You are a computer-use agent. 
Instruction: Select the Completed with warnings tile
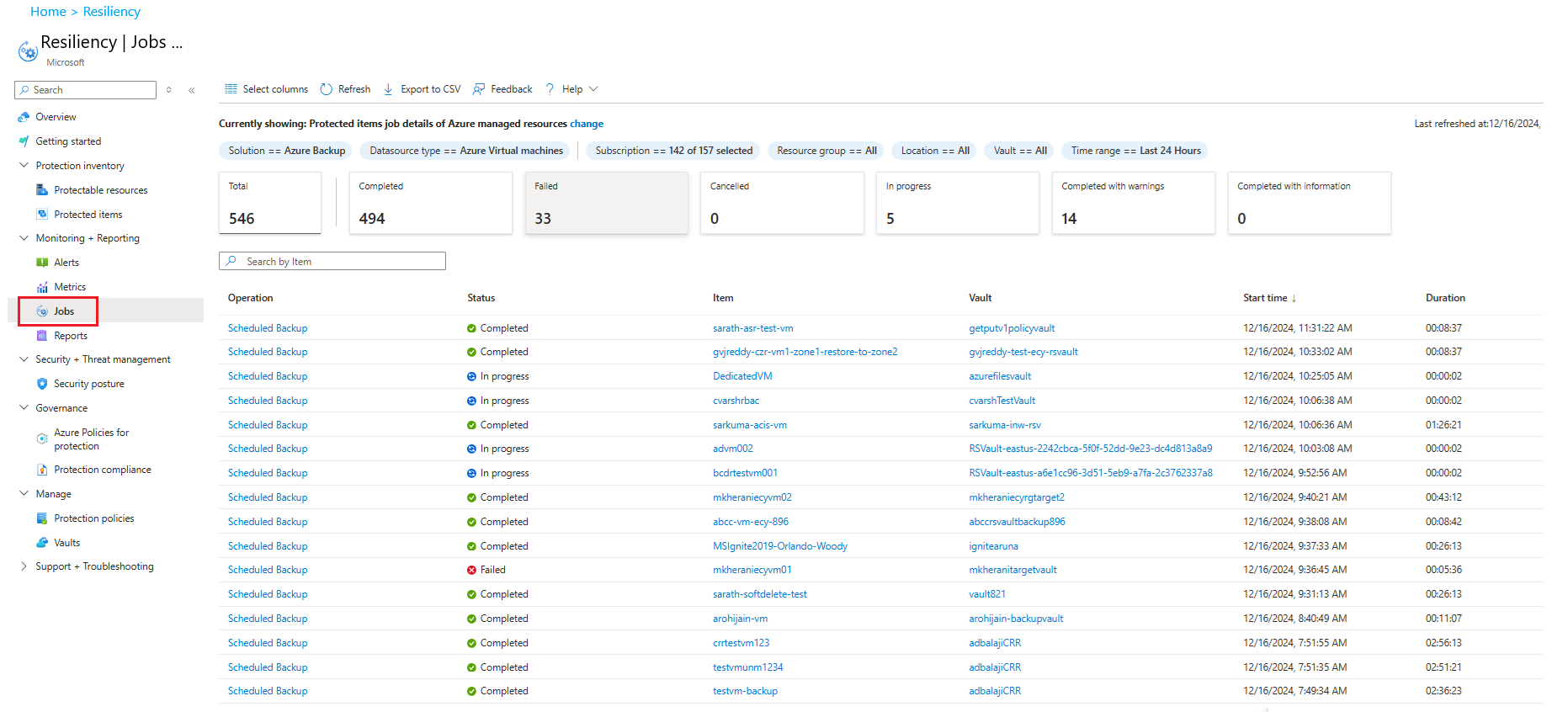coord(1134,203)
